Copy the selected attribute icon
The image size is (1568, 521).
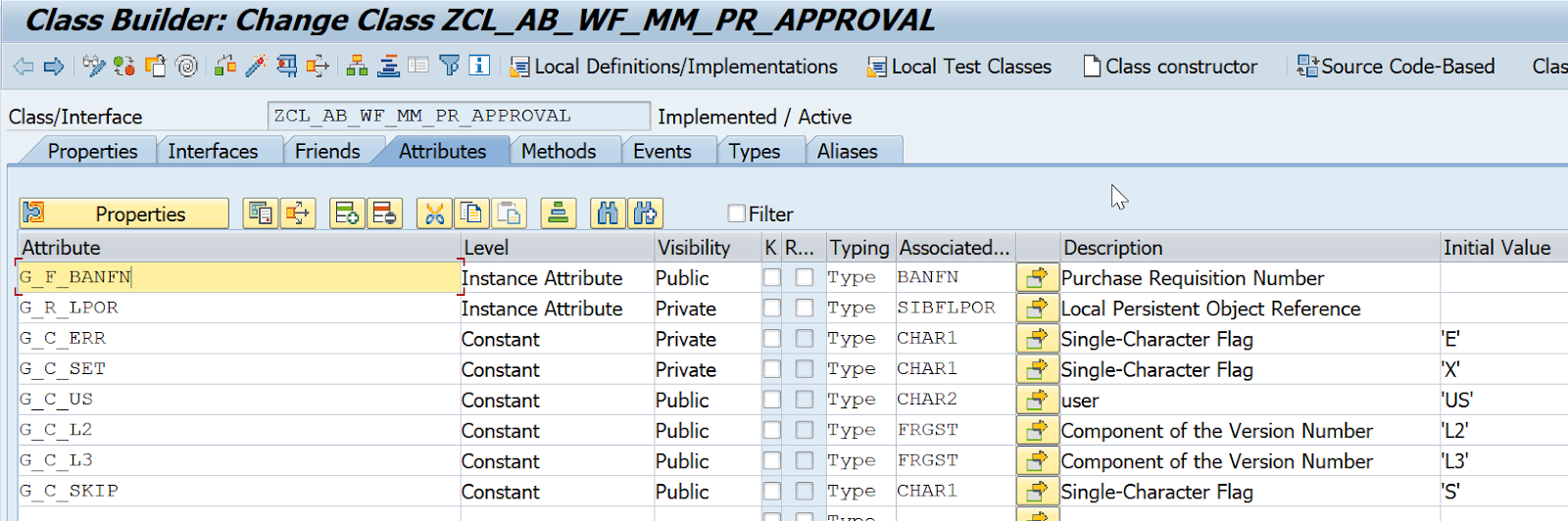click(471, 213)
